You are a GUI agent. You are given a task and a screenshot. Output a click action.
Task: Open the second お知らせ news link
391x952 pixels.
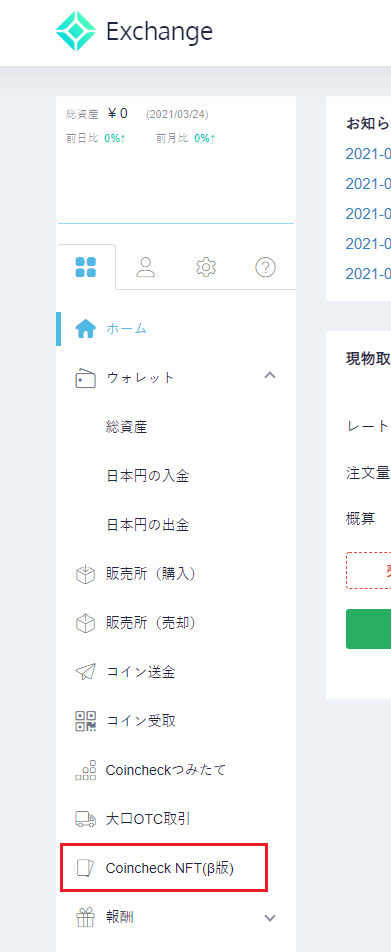368,183
